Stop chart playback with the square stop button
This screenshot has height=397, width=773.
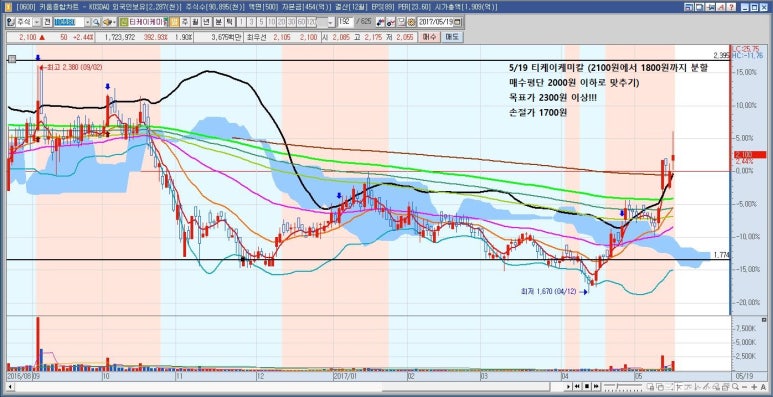(x=587, y=386)
